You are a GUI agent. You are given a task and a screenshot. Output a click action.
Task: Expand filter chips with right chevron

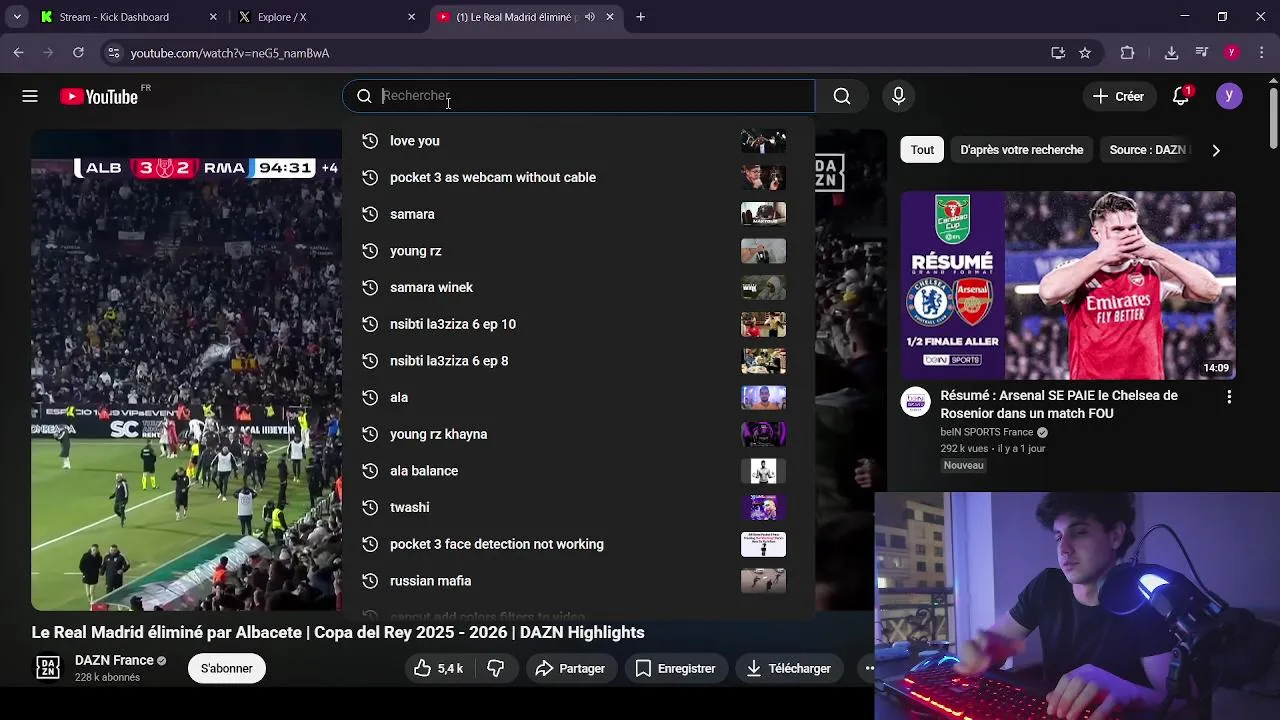(x=1215, y=150)
